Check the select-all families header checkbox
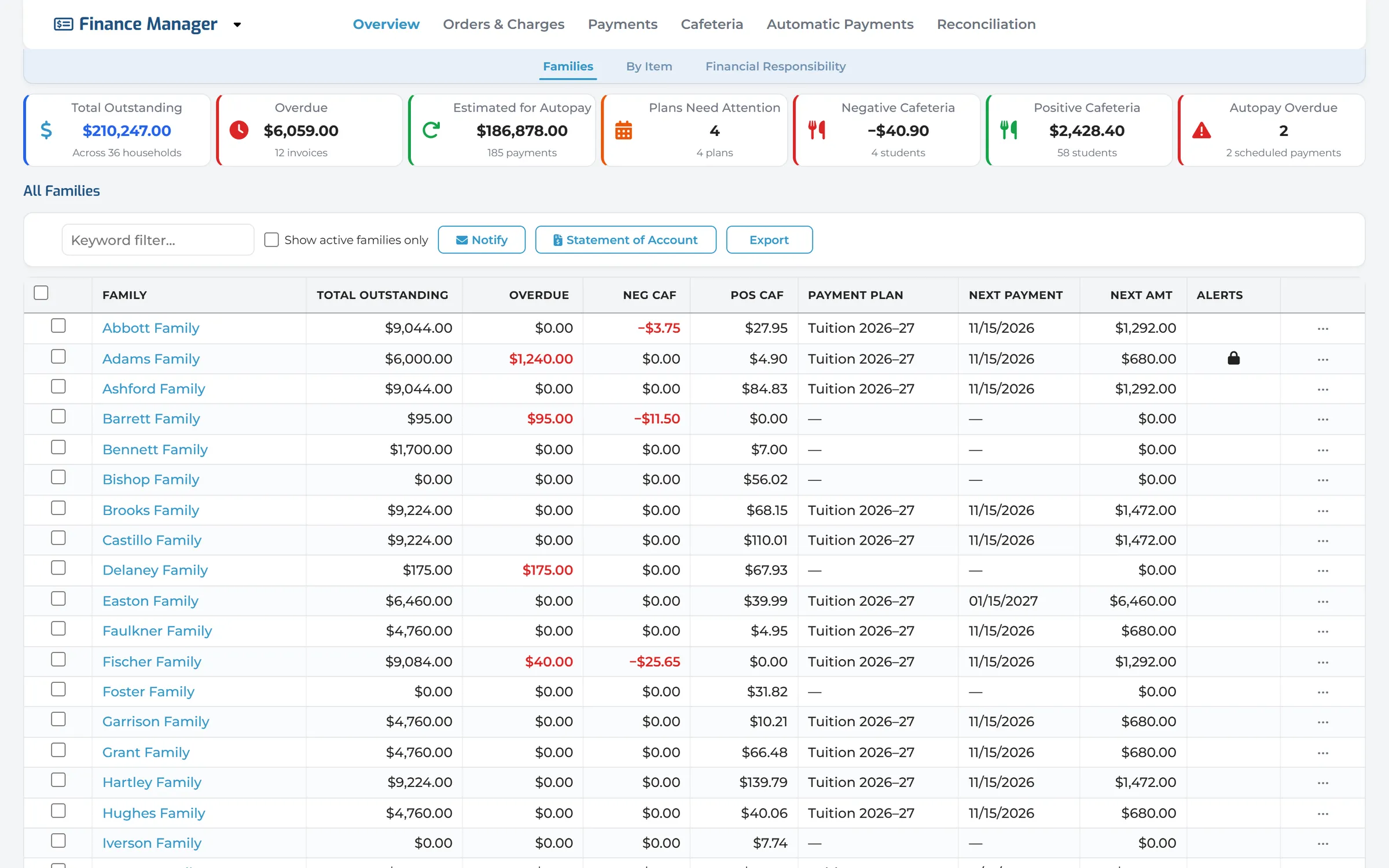The image size is (1389, 868). click(x=41, y=293)
